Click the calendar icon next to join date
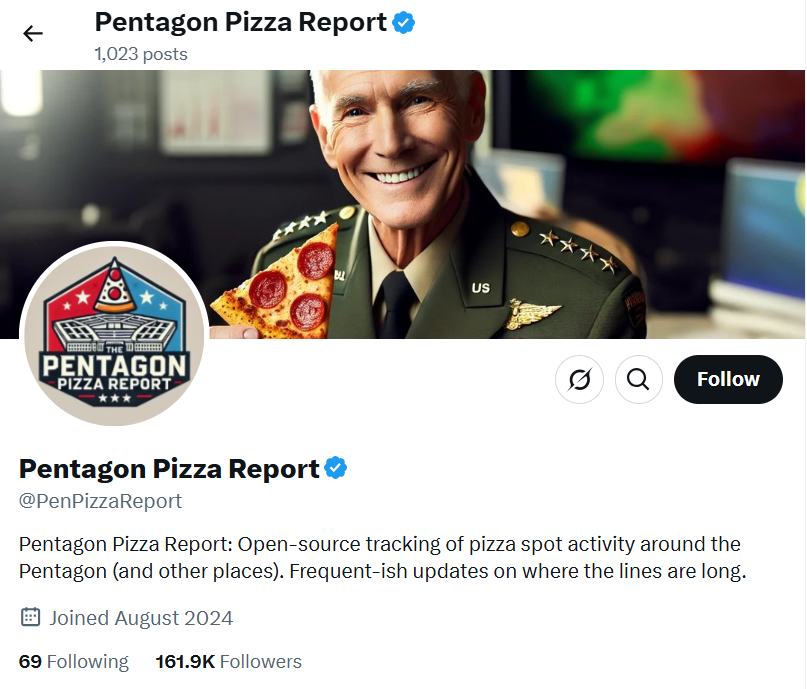807x689 pixels. coord(30,617)
